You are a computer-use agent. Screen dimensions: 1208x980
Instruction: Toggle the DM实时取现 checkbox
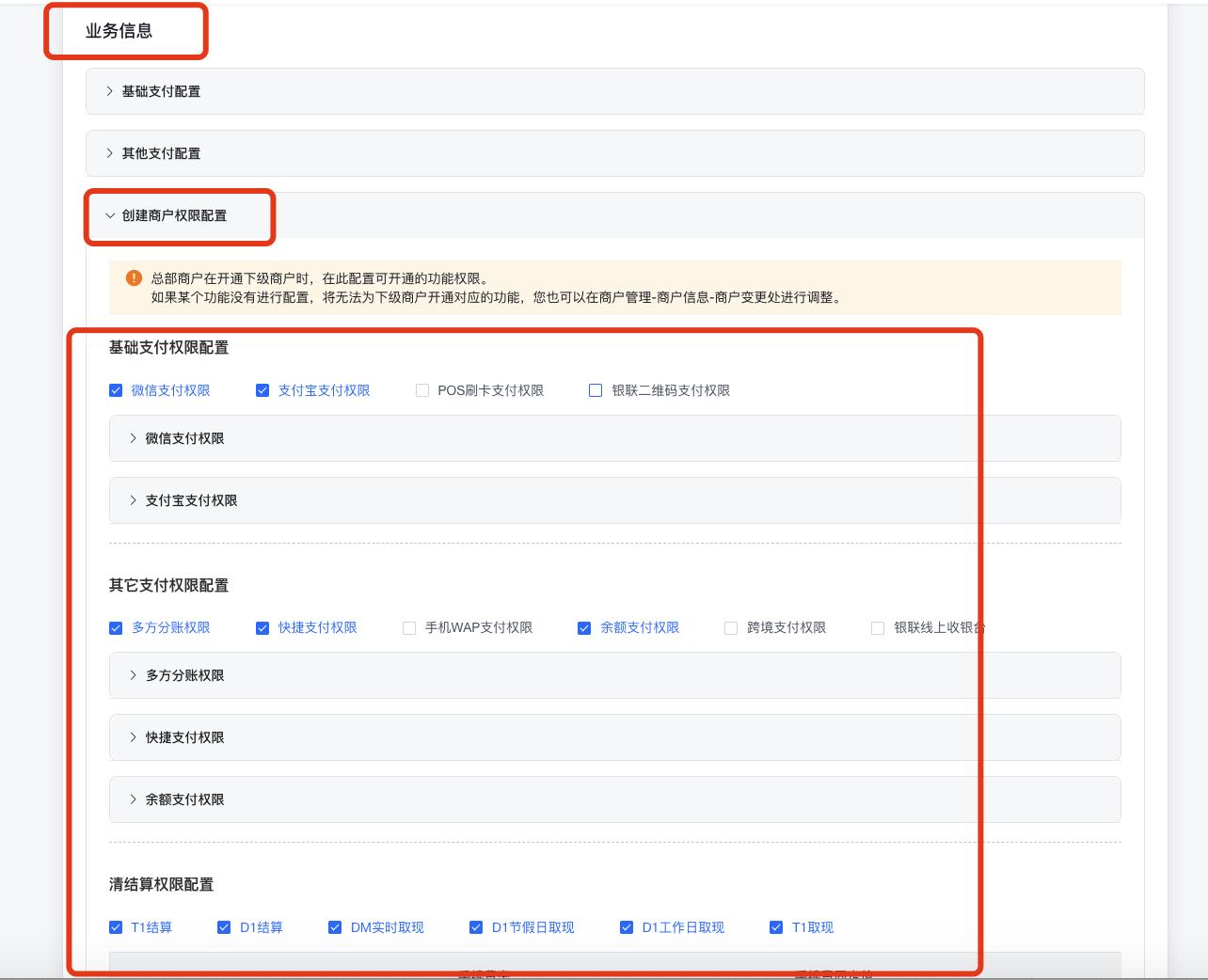point(335,927)
